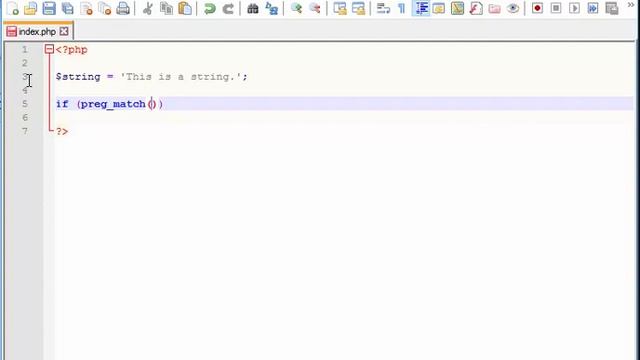This screenshot has height=360, width=640.
Task: Save the current recorded macro
Action: tap(612, 8)
